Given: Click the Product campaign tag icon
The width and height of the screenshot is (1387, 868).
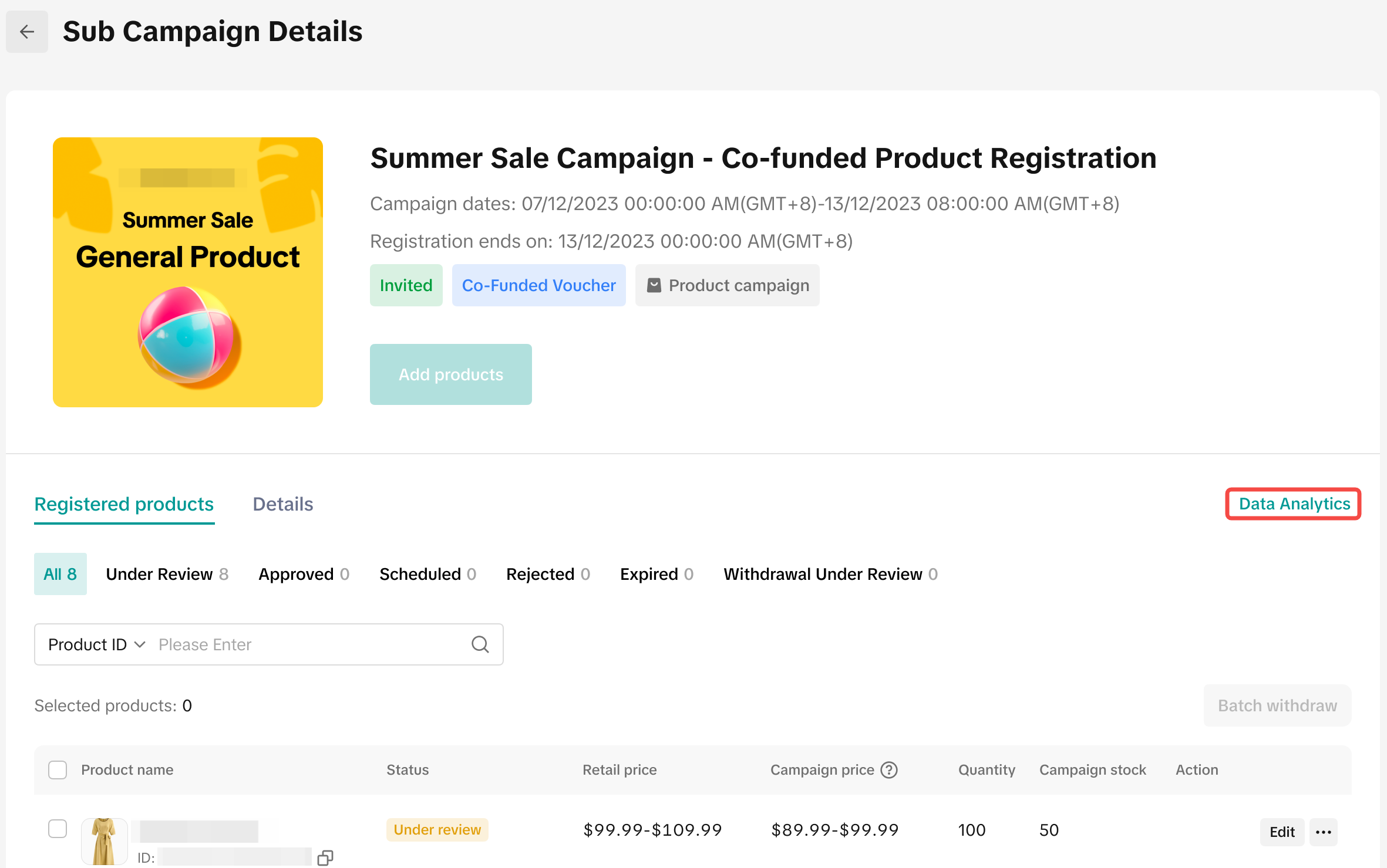Looking at the screenshot, I should click(x=654, y=285).
